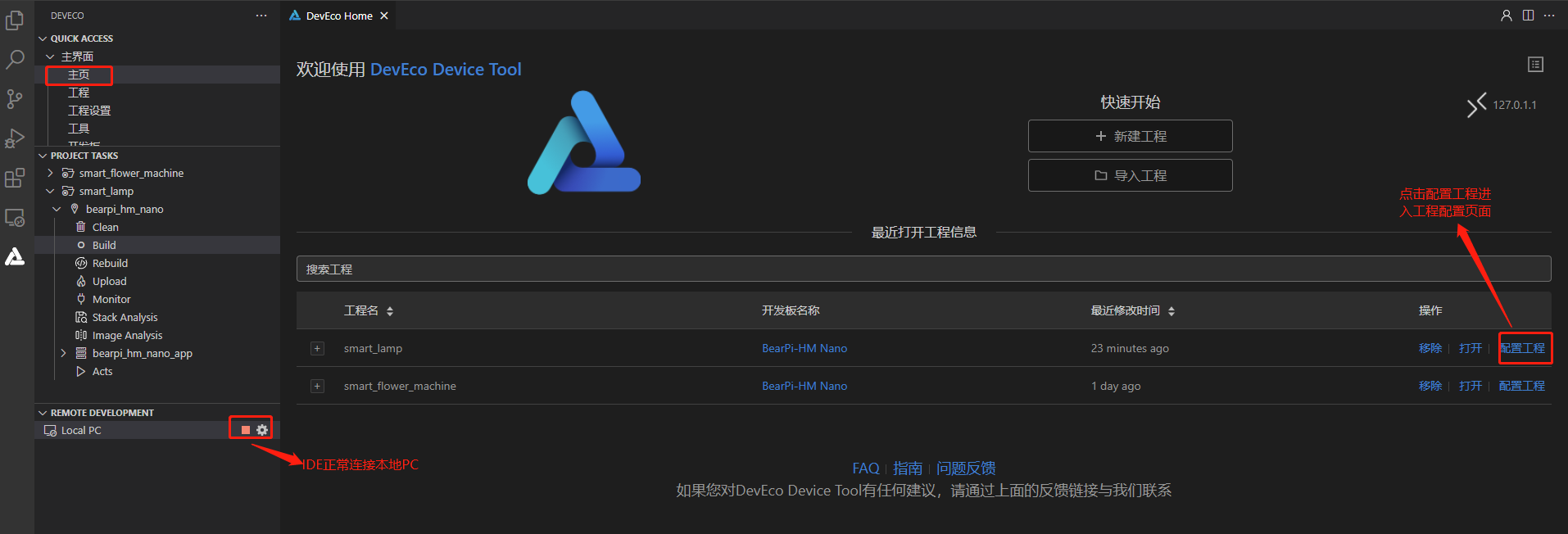Remove smart_flower_machine via 移除 link
Screen dimensions: 1568x534
pos(1430,386)
